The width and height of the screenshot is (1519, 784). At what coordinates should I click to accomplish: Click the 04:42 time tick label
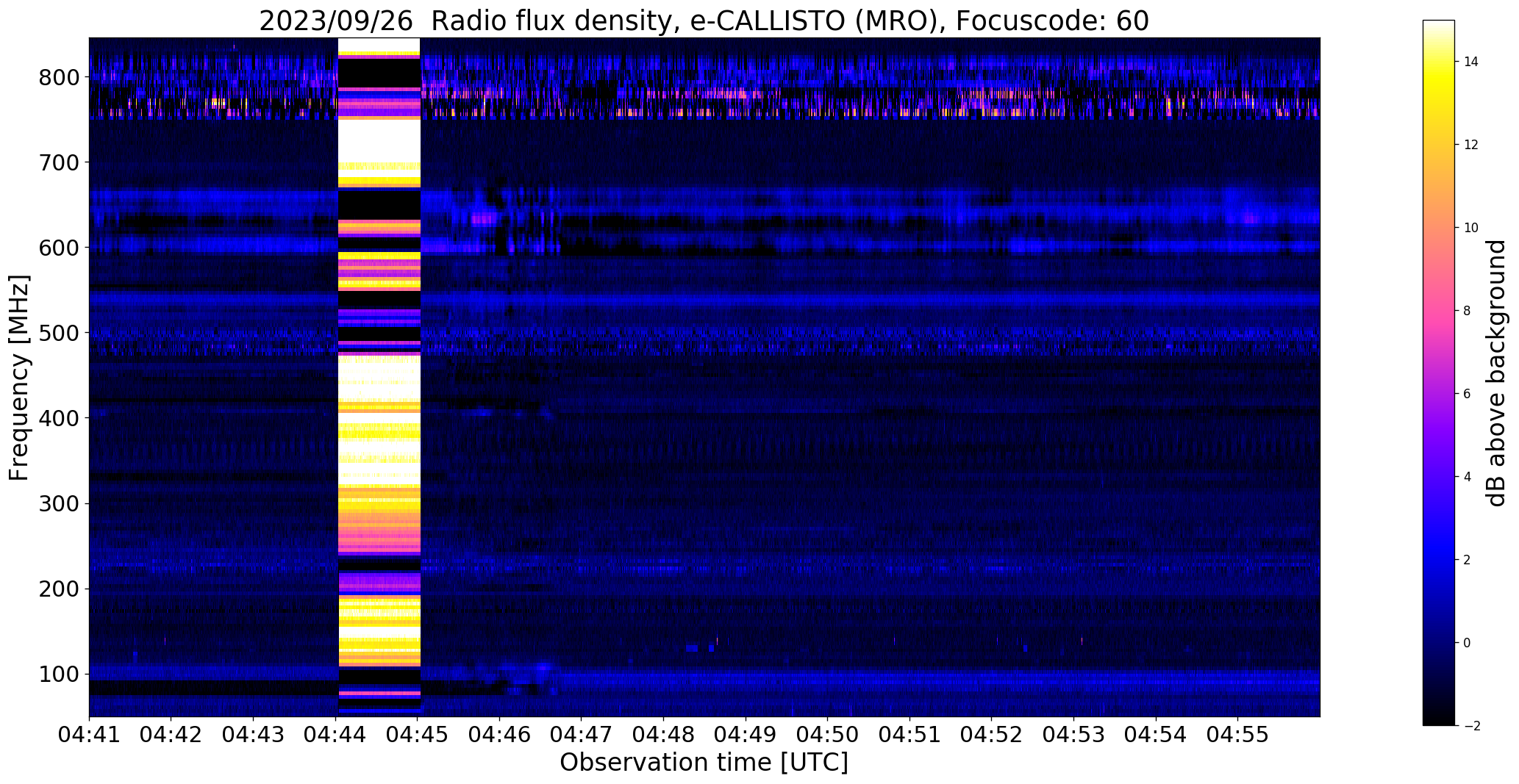[171, 734]
